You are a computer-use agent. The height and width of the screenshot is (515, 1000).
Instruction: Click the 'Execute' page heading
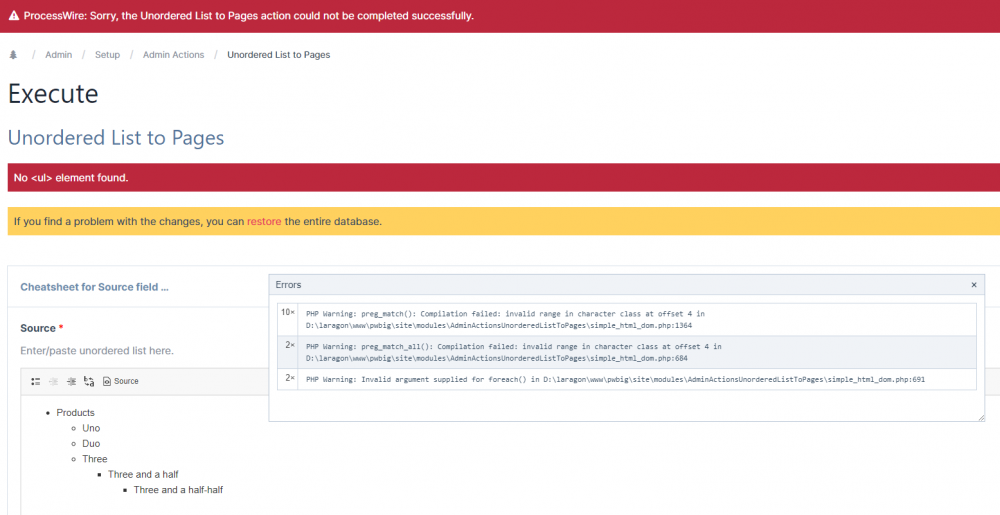[x=53, y=94]
